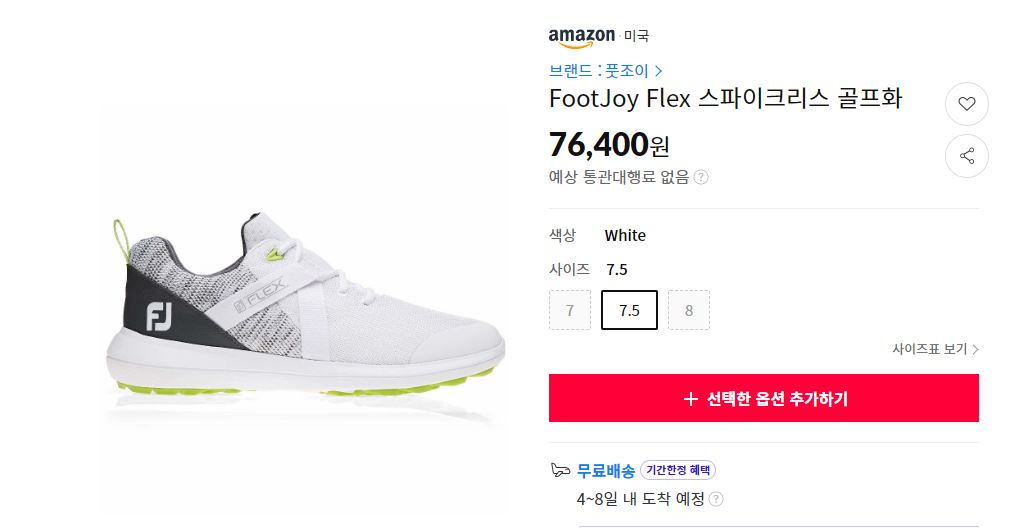The width and height of the screenshot is (1010, 528).
Task: Click the free shipping airplane icon
Action: pos(560,470)
